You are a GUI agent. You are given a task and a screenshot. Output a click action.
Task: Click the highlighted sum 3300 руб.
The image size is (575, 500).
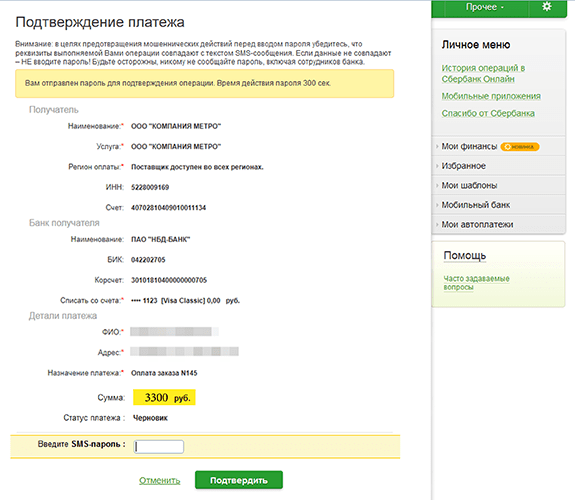click(164, 397)
